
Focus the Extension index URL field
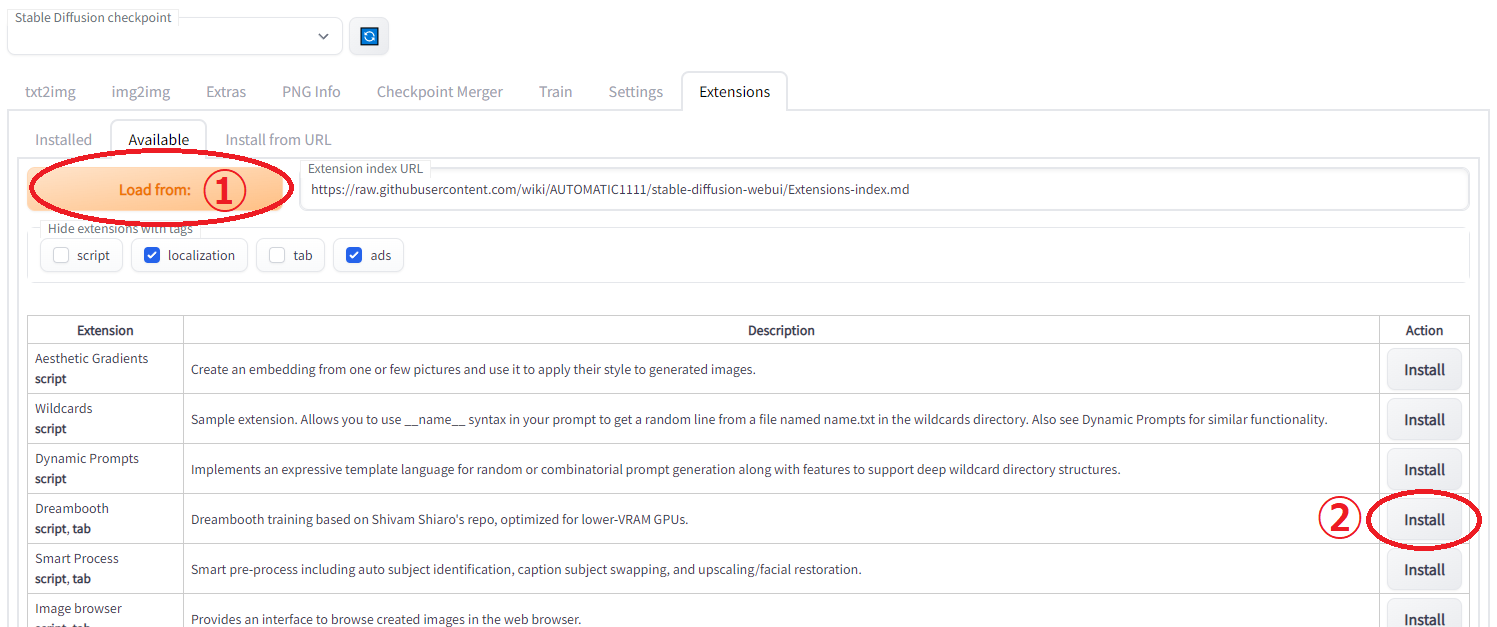[x=885, y=189]
